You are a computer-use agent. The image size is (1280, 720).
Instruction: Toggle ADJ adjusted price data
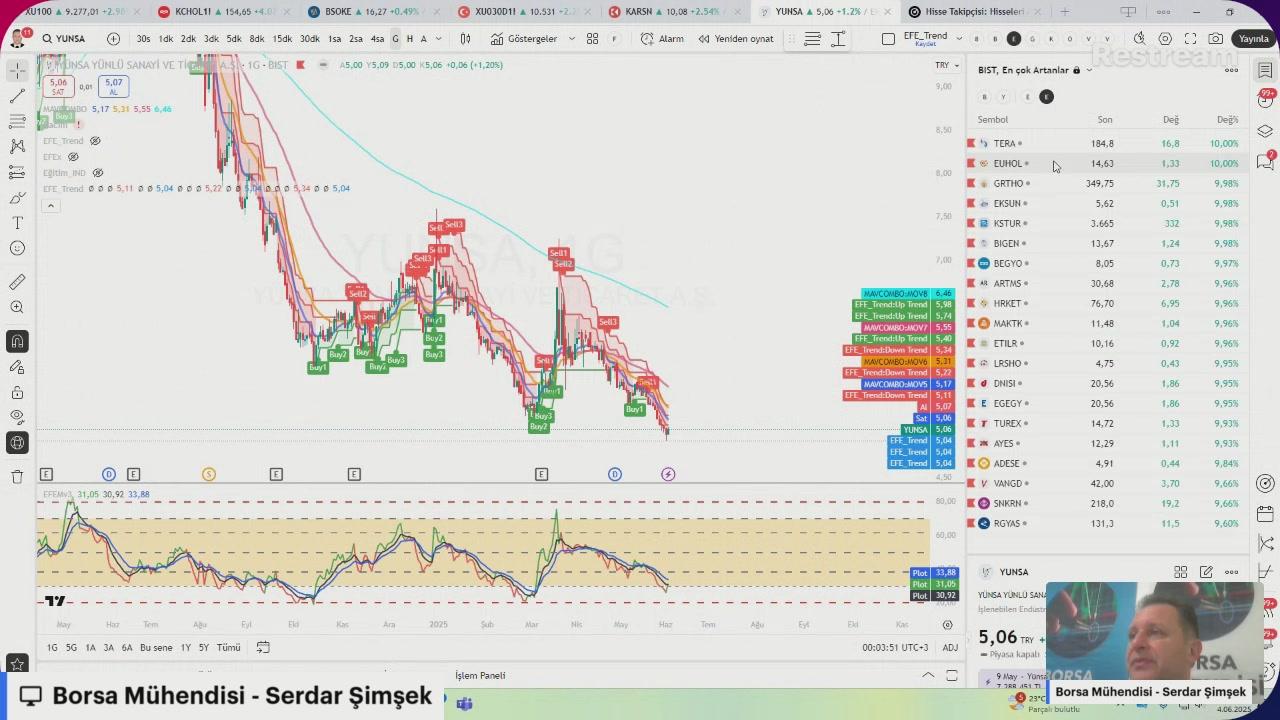coord(950,648)
